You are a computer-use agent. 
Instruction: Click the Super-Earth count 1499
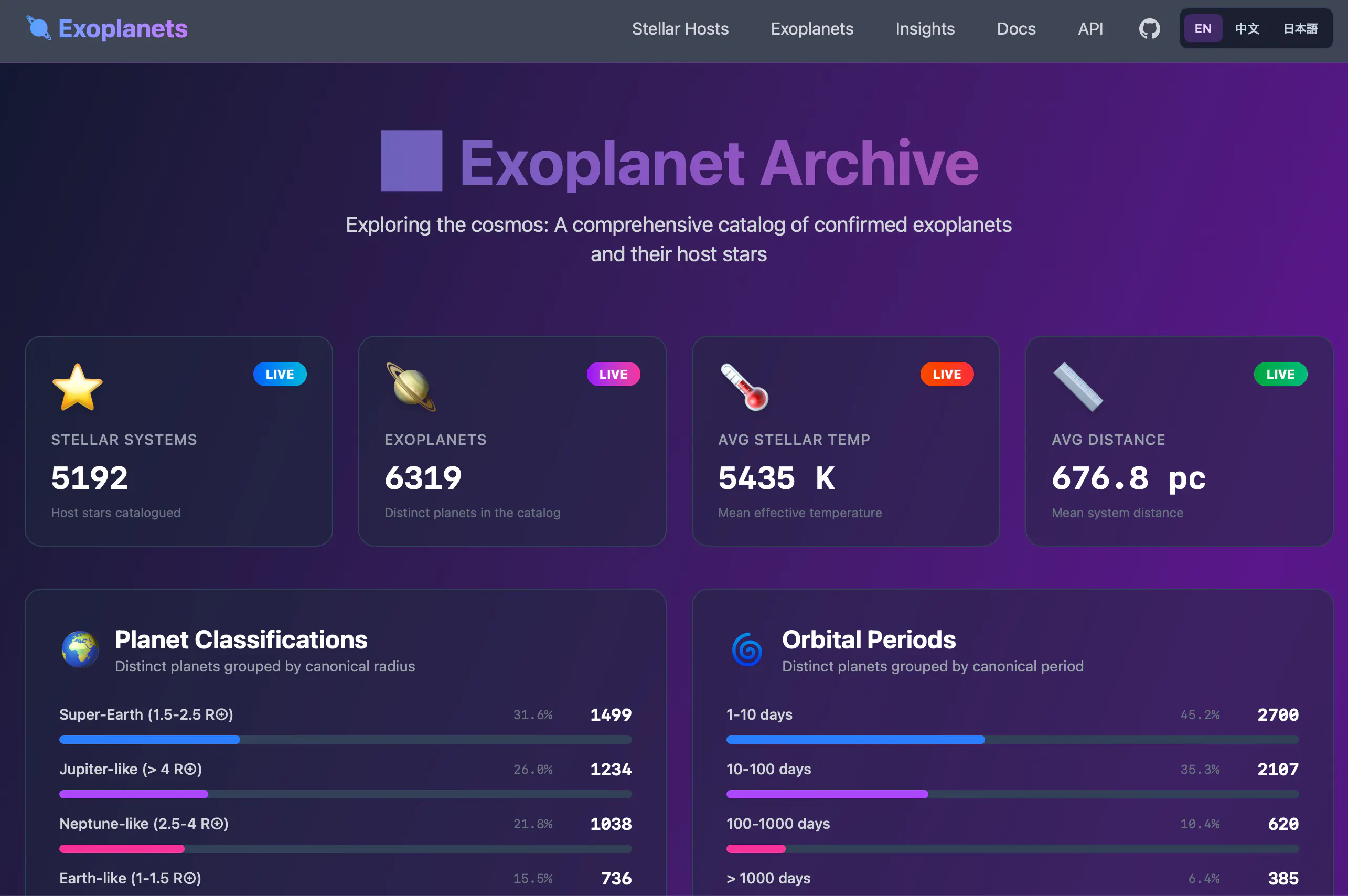pos(611,715)
